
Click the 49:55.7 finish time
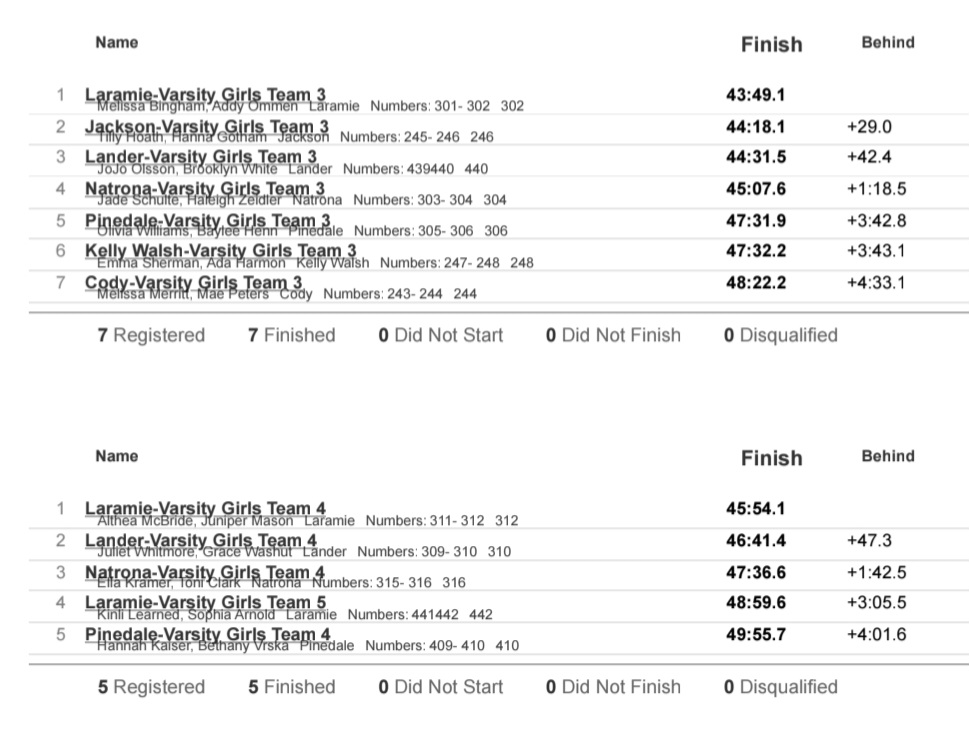click(x=755, y=635)
